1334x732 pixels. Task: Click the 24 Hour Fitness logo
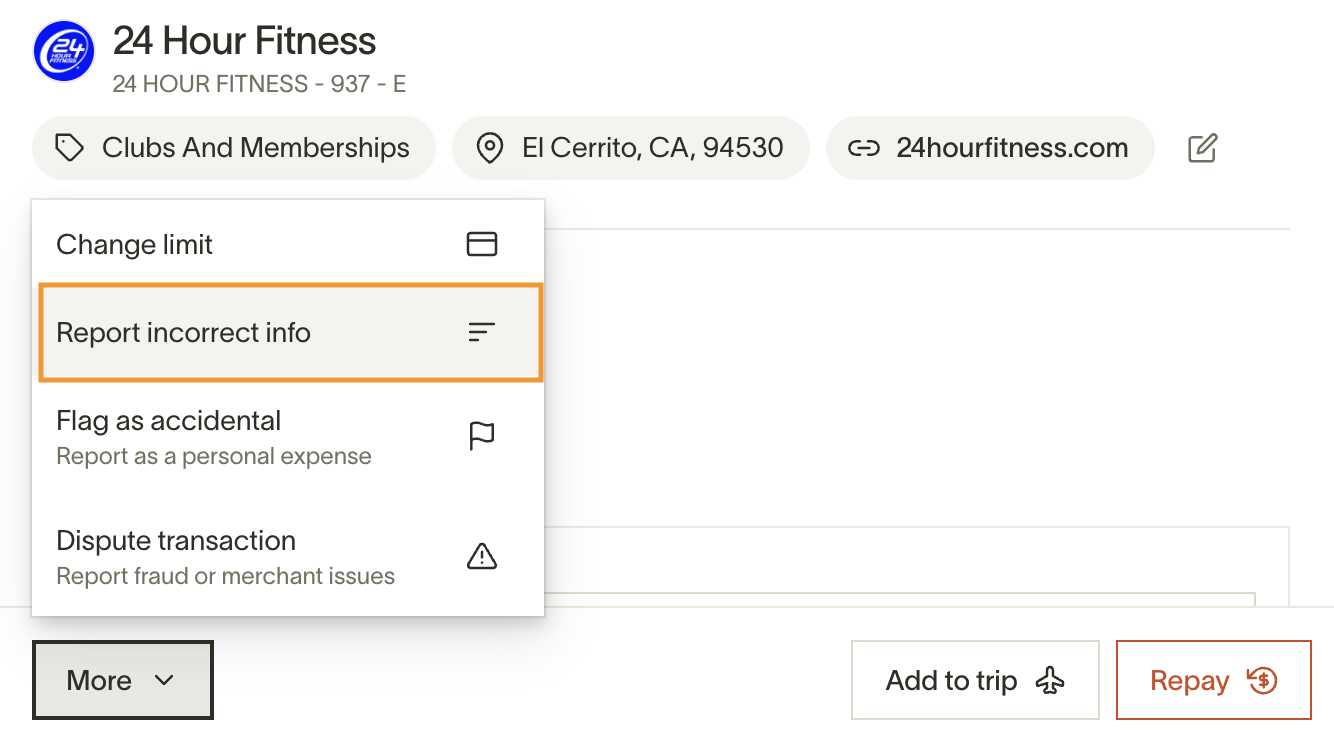pyautogui.click(x=63, y=51)
